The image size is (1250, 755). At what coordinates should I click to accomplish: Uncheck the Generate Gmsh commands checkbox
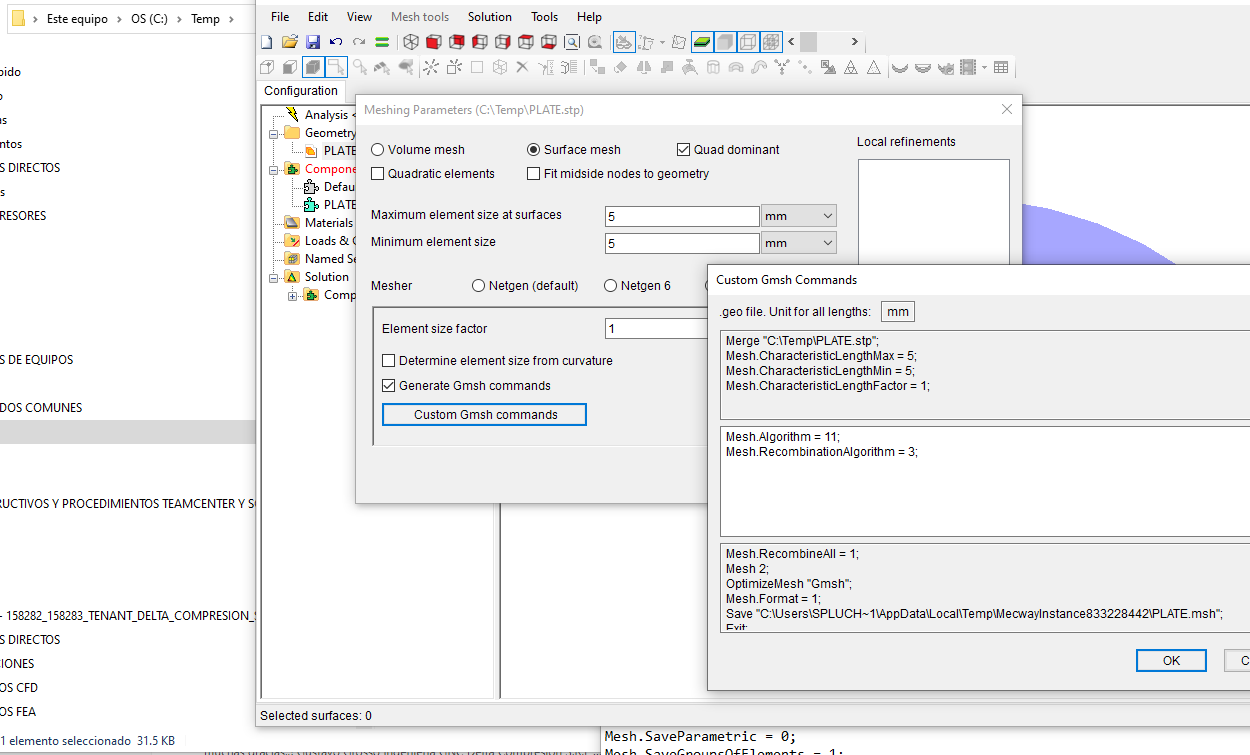point(389,385)
